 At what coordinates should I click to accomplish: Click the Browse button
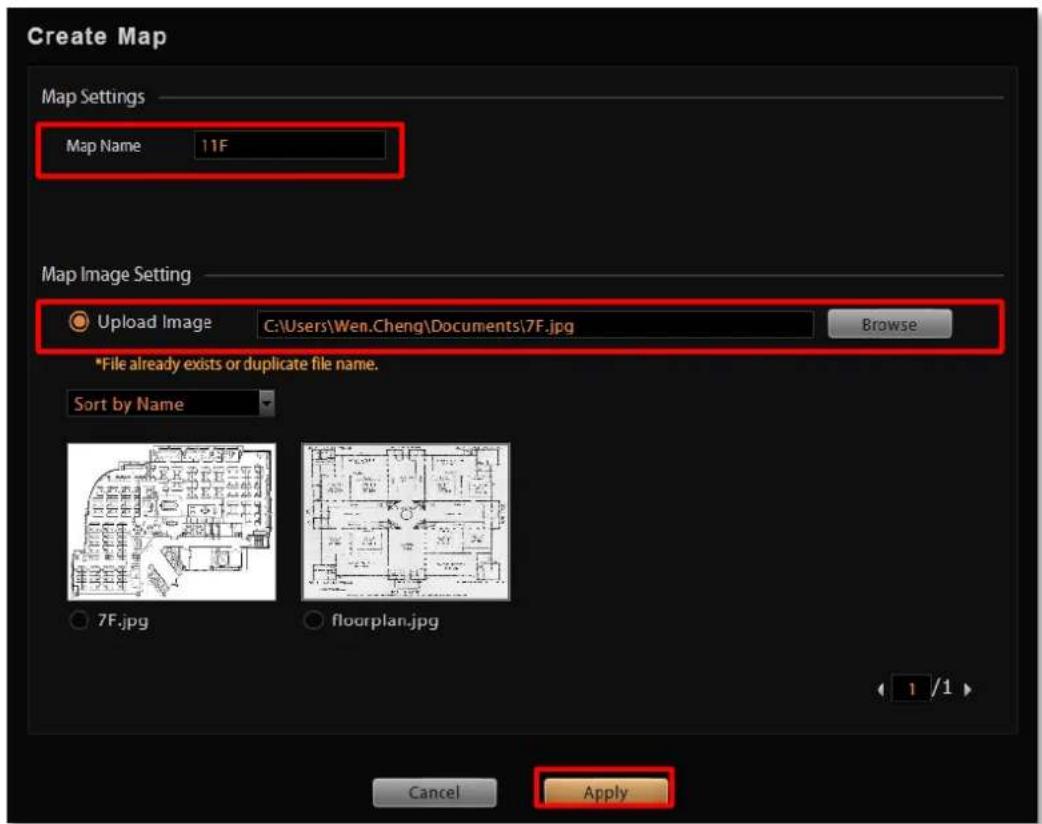tap(889, 324)
